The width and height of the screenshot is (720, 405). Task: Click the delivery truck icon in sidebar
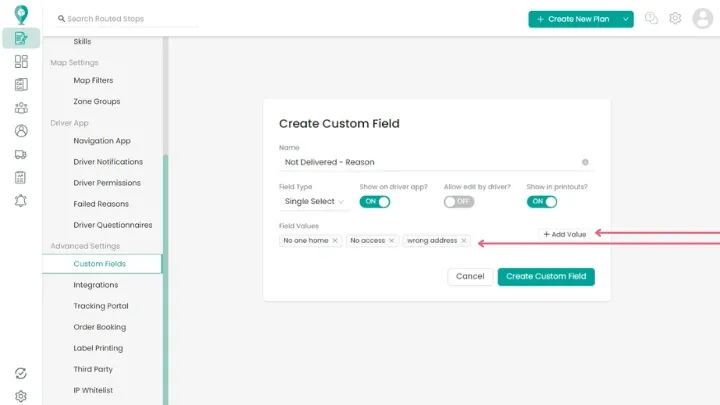tap(21, 154)
